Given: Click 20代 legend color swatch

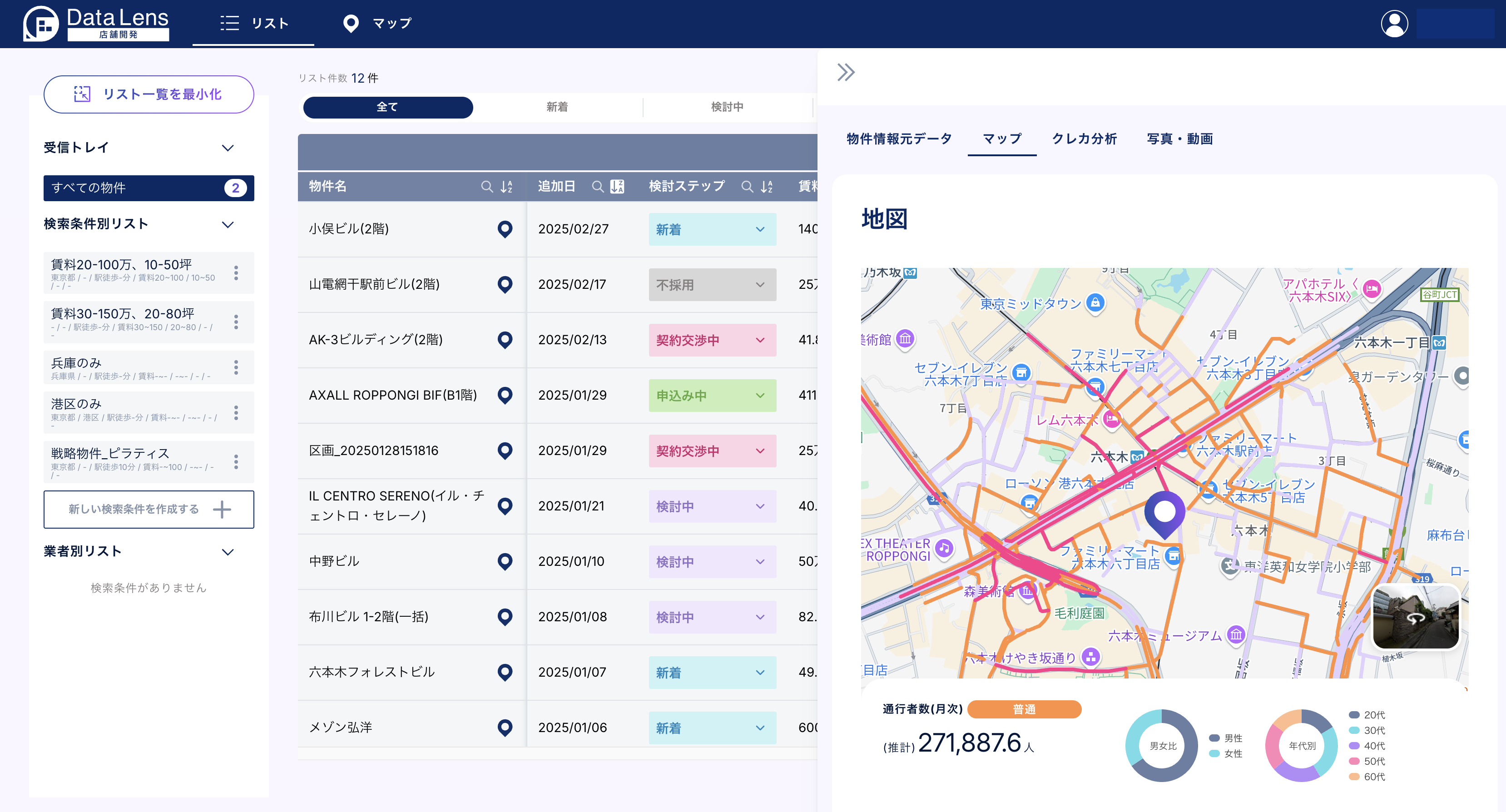Looking at the screenshot, I should coord(1353,715).
